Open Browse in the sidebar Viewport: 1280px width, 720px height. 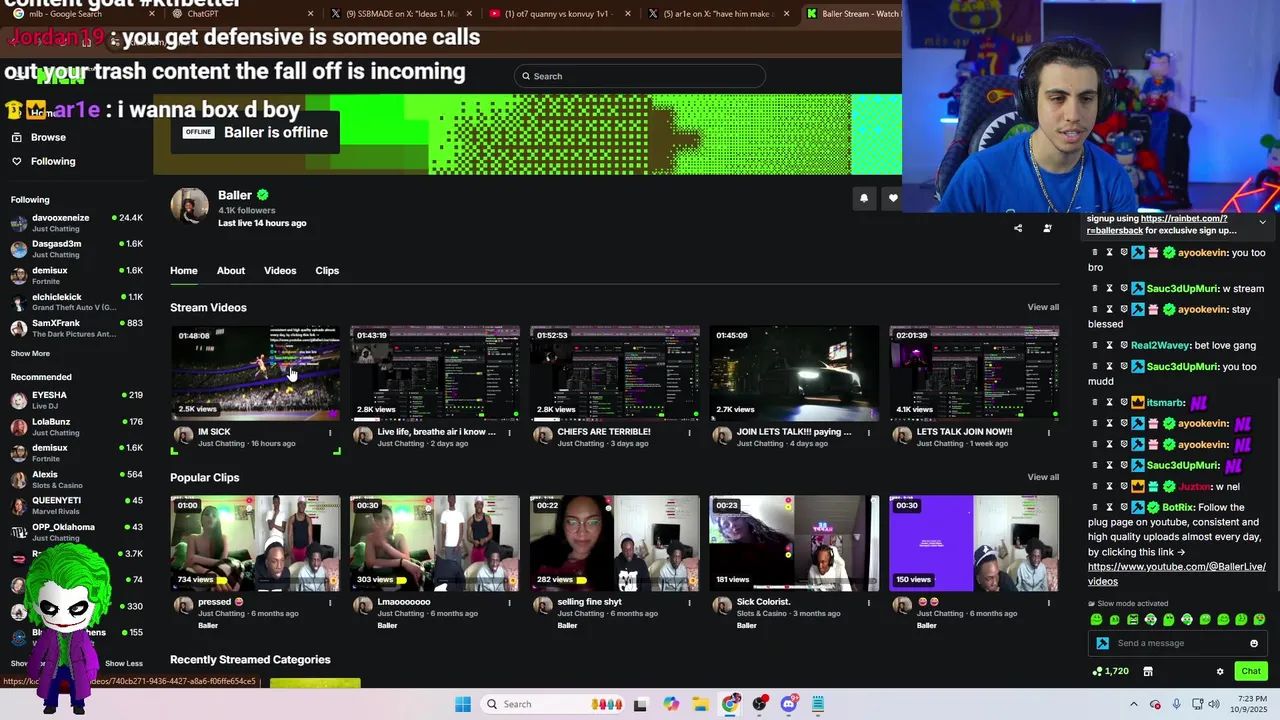click(x=38, y=137)
